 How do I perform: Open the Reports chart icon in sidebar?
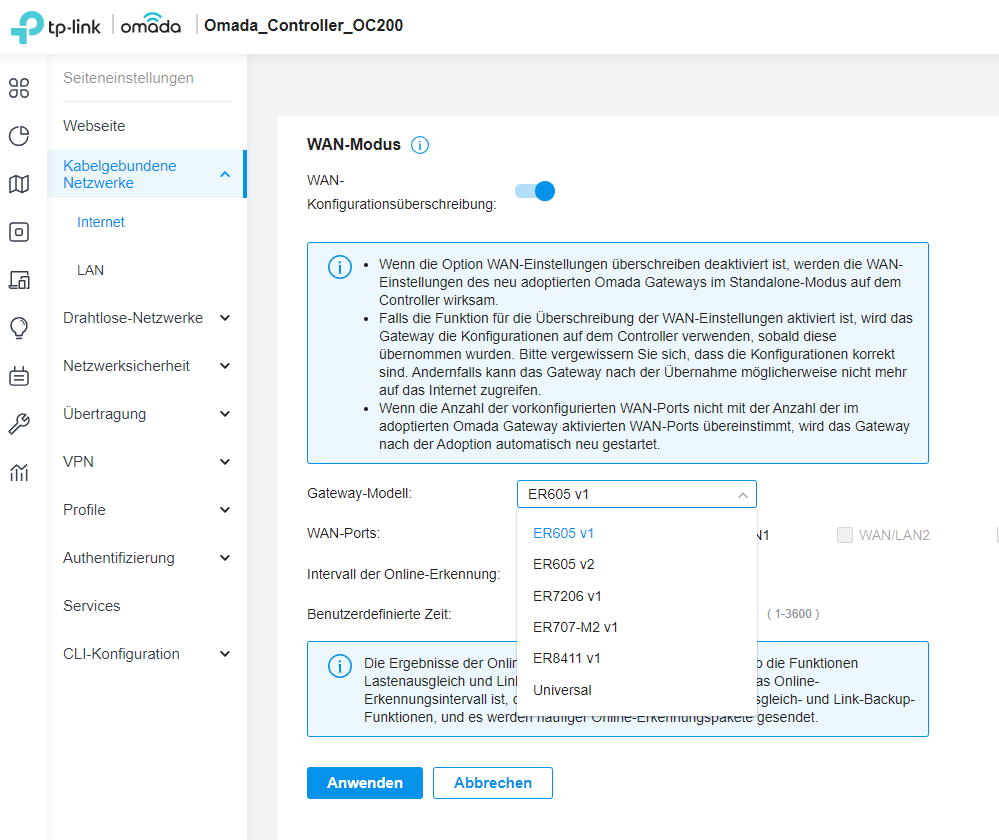pyautogui.click(x=19, y=472)
